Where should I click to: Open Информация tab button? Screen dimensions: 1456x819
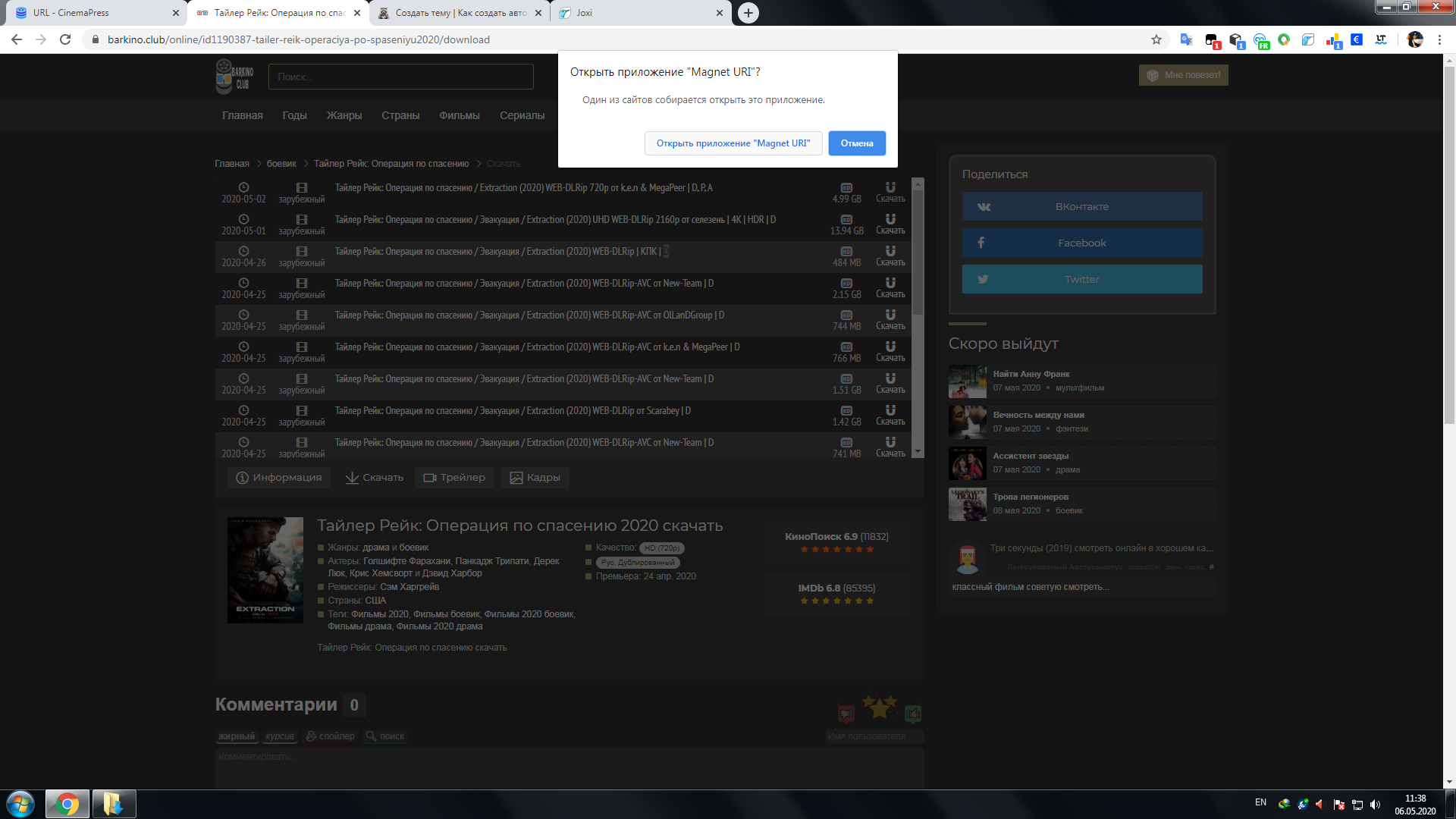click(x=279, y=478)
